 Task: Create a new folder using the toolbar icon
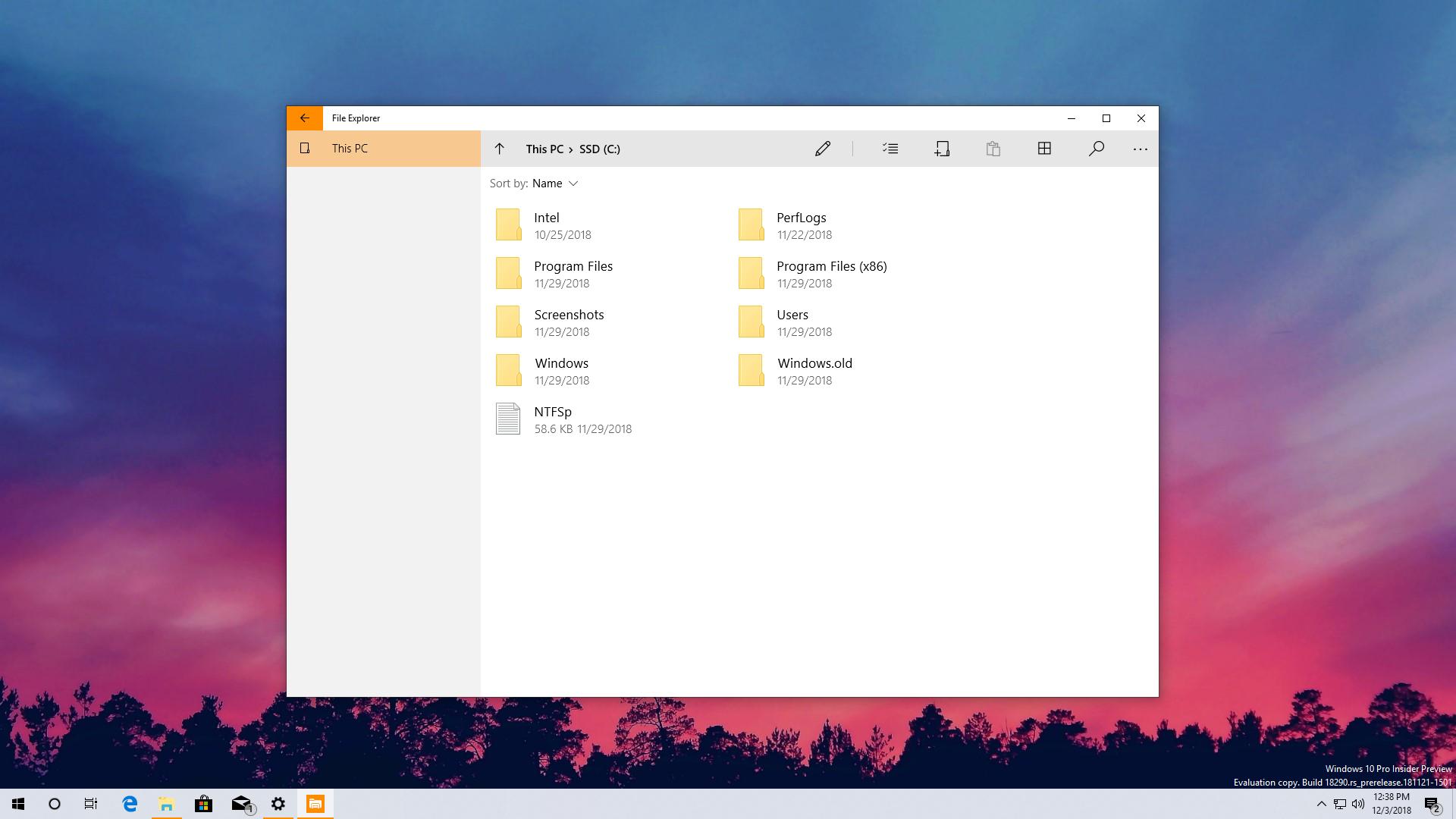point(942,149)
